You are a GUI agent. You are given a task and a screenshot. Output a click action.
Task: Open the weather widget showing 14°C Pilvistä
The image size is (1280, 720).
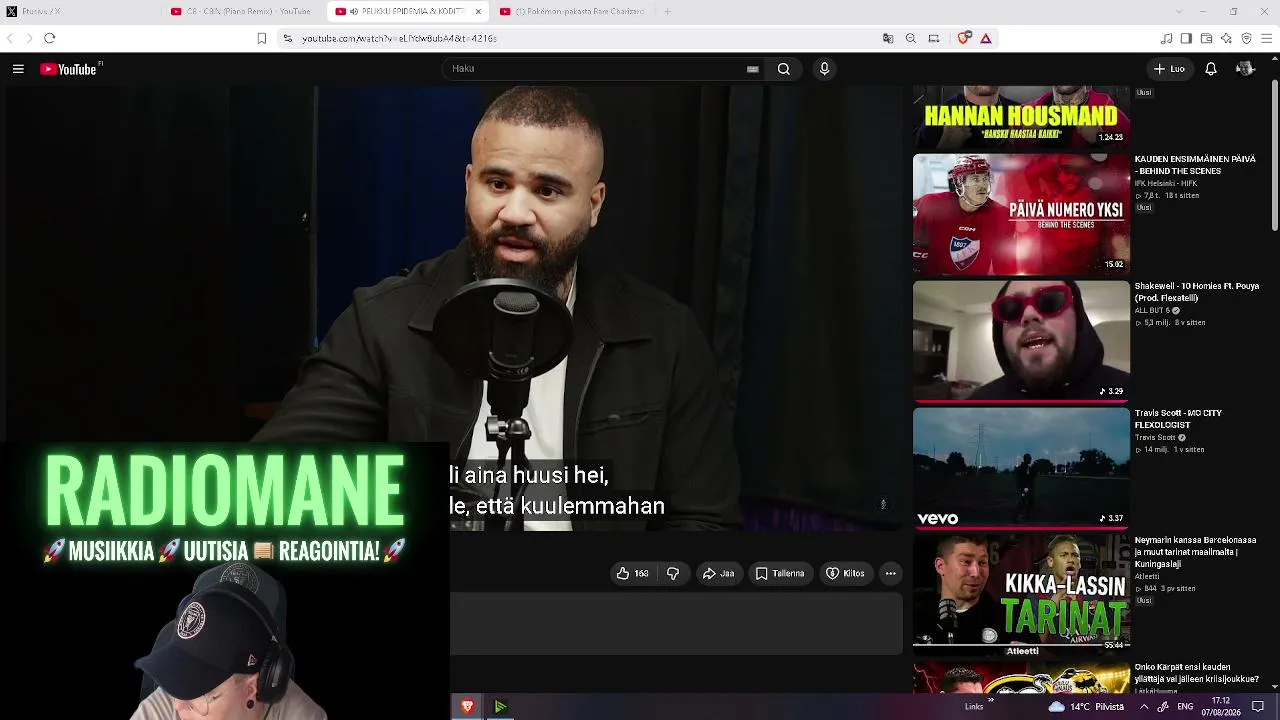[x=1088, y=707]
